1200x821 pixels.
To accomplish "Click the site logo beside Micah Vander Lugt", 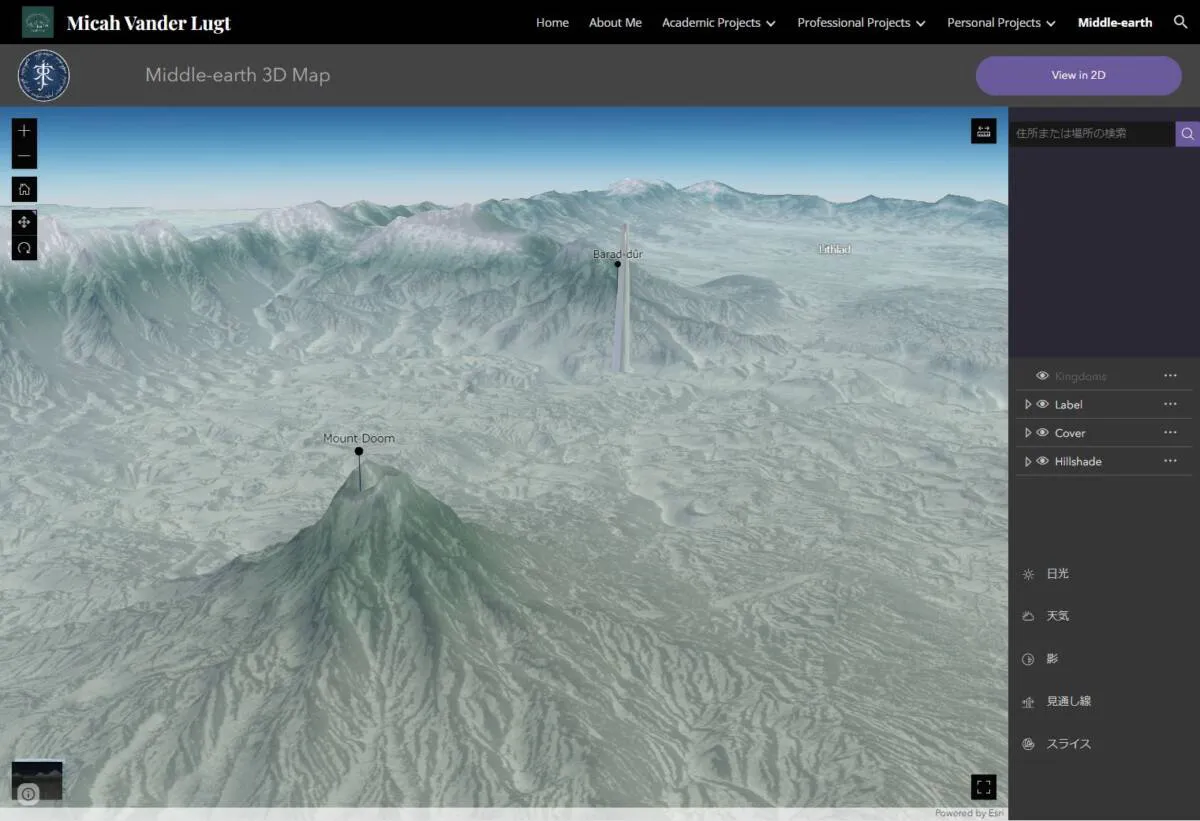I will pos(38,22).
